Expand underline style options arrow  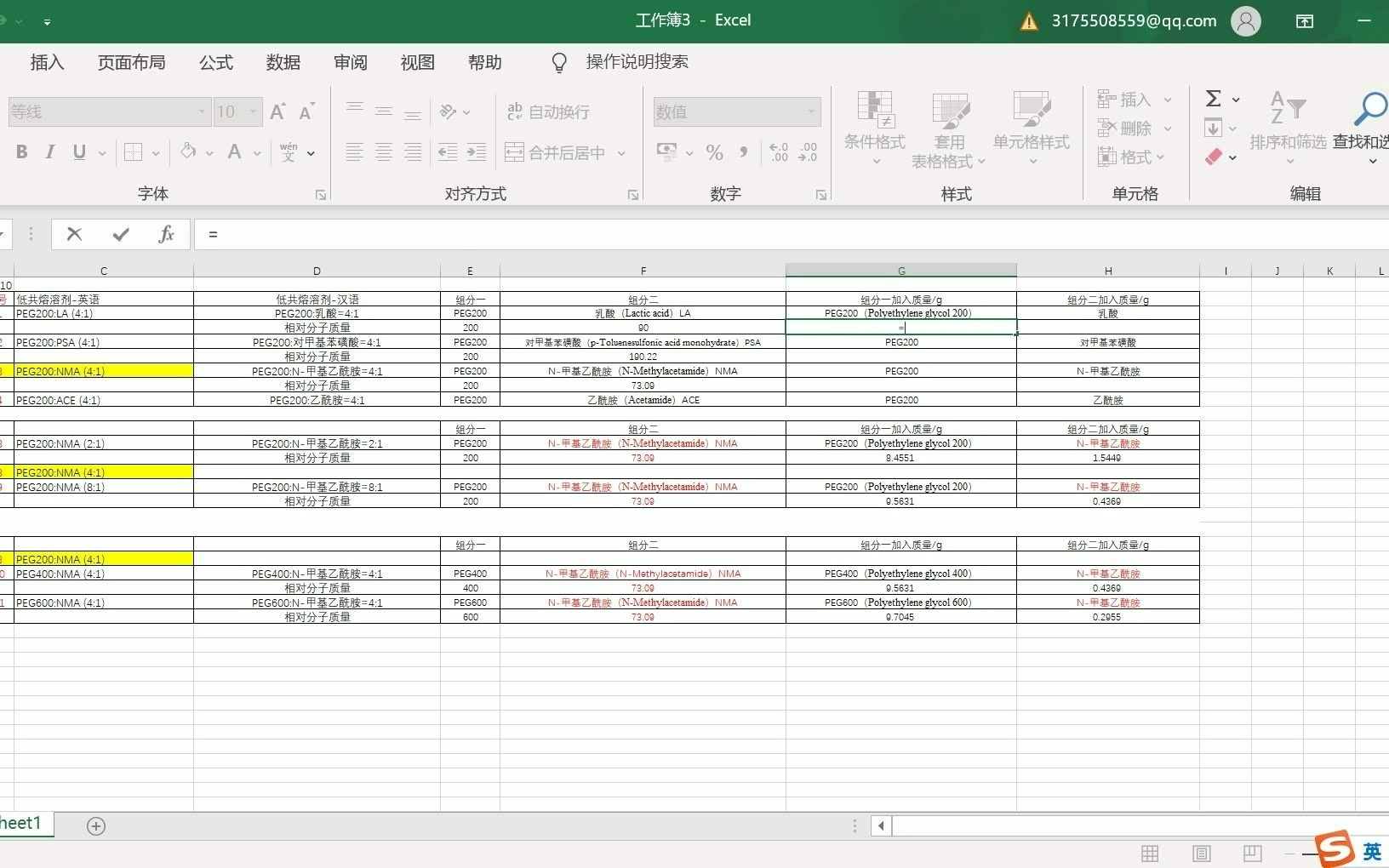click(102, 153)
